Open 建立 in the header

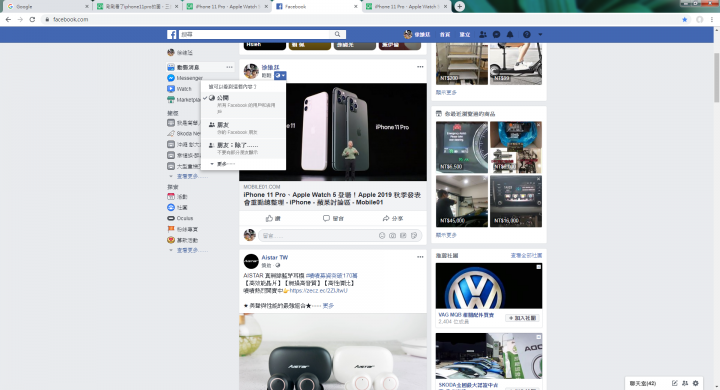click(x=465, y=34)
